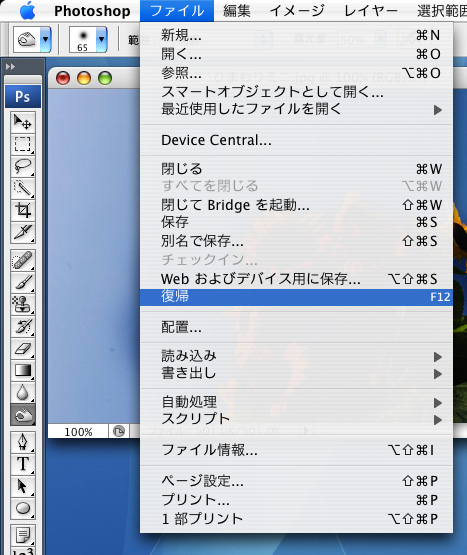The height and width of the screenshot is (555, 467).
Task: Open the Apple menu
Action: click(28, 11)
